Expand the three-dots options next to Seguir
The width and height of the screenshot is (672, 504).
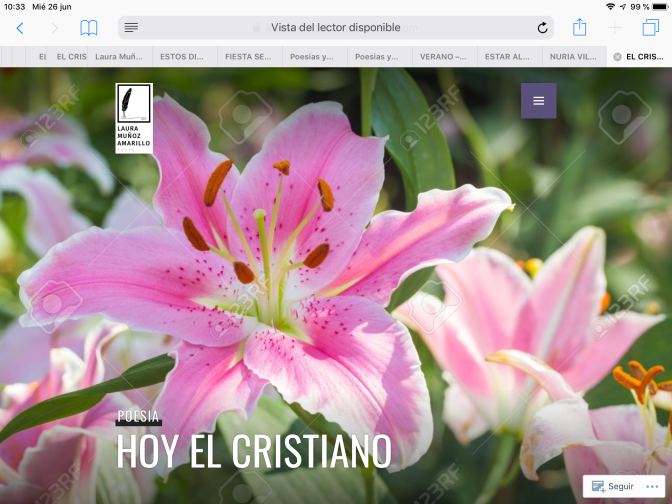(x=653, y=486)
